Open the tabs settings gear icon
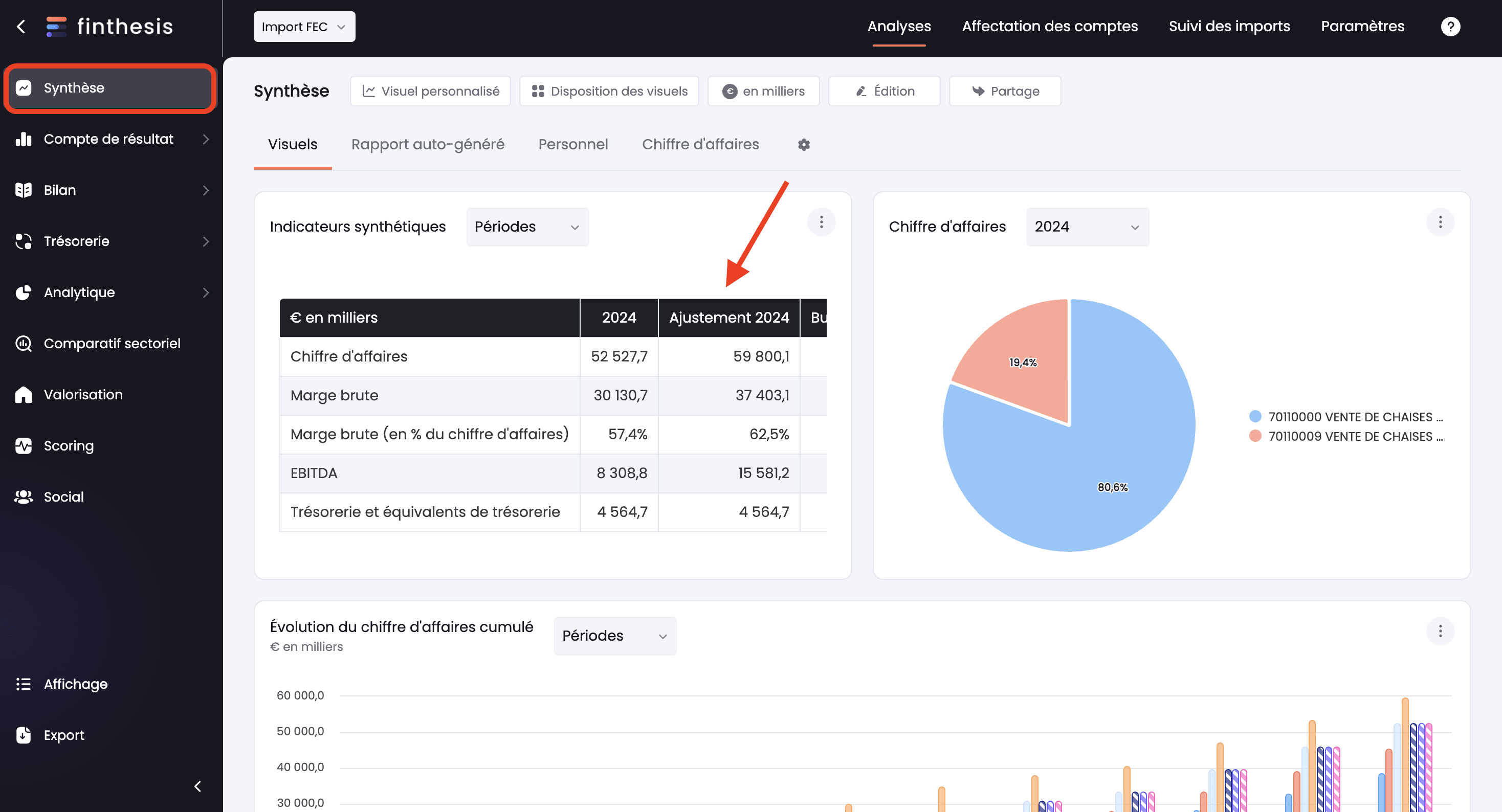Image resolution: width=1502 pixels, height=812 pixels. coord(804,145)
